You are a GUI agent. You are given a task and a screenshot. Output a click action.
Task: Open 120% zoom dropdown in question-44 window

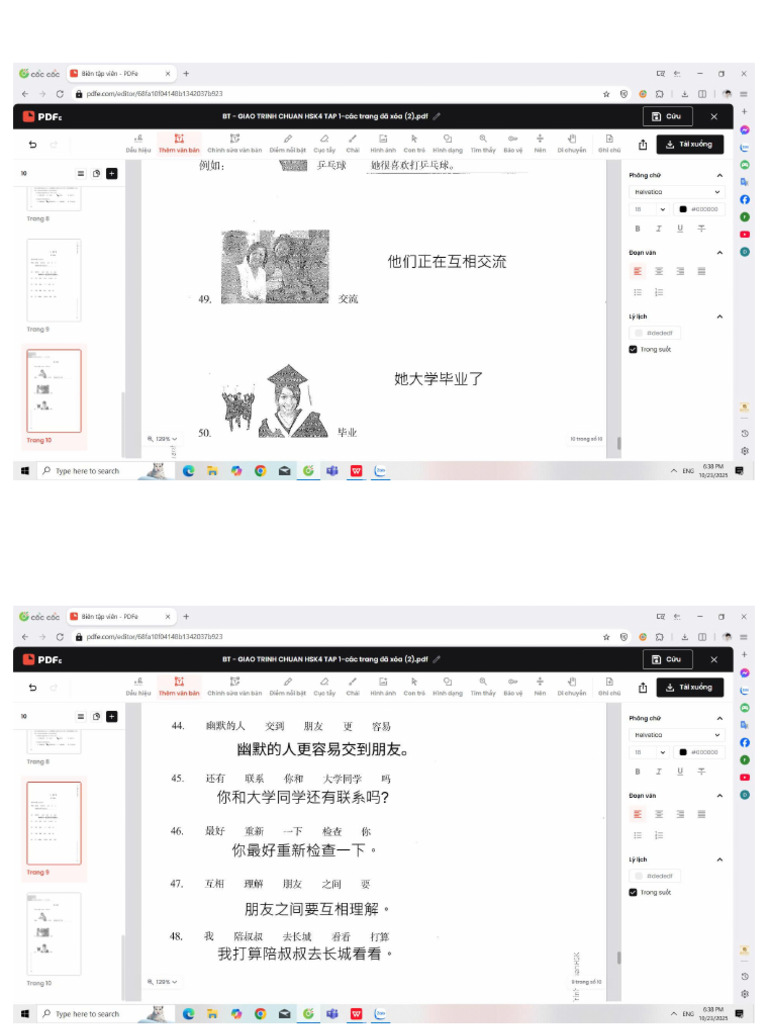click(162, 982)
